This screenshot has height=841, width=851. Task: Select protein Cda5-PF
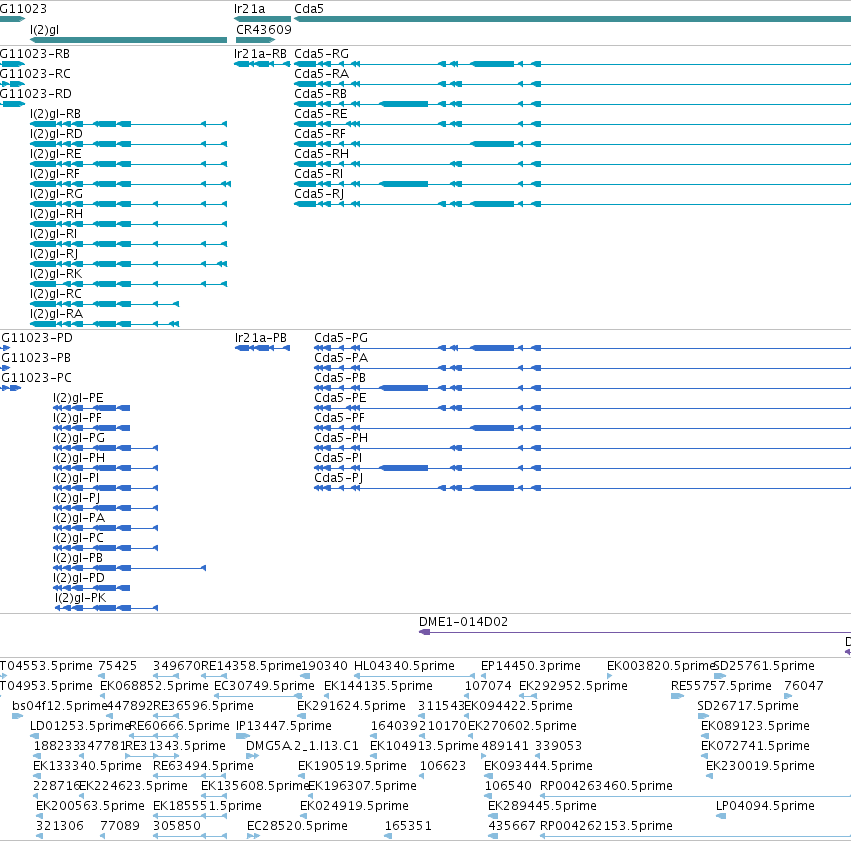(x=582, y=428)
